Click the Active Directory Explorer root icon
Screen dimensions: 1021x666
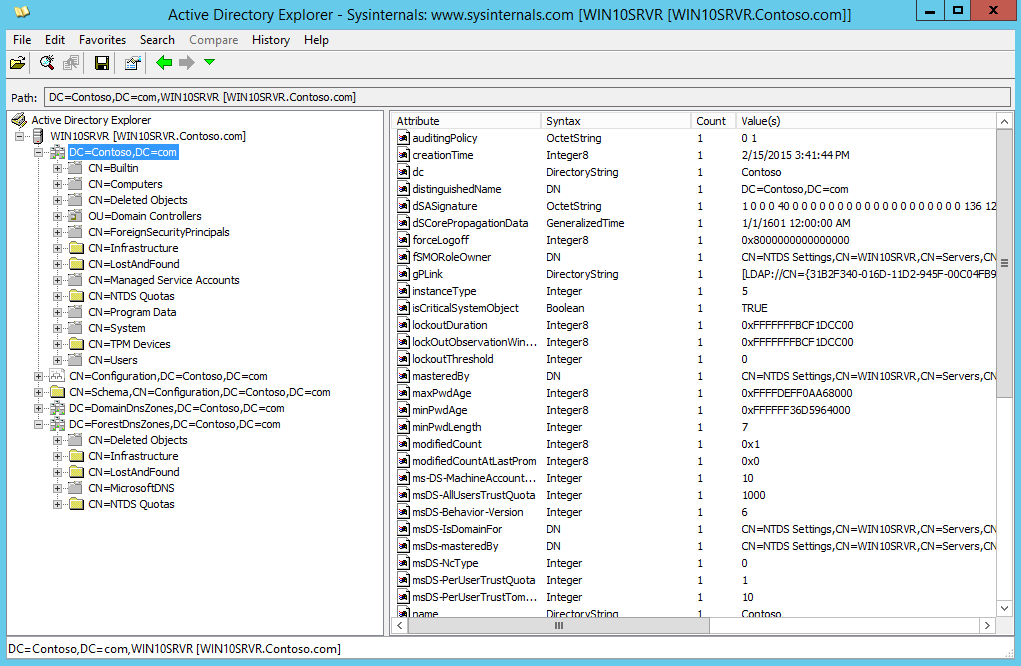point(19,120)
